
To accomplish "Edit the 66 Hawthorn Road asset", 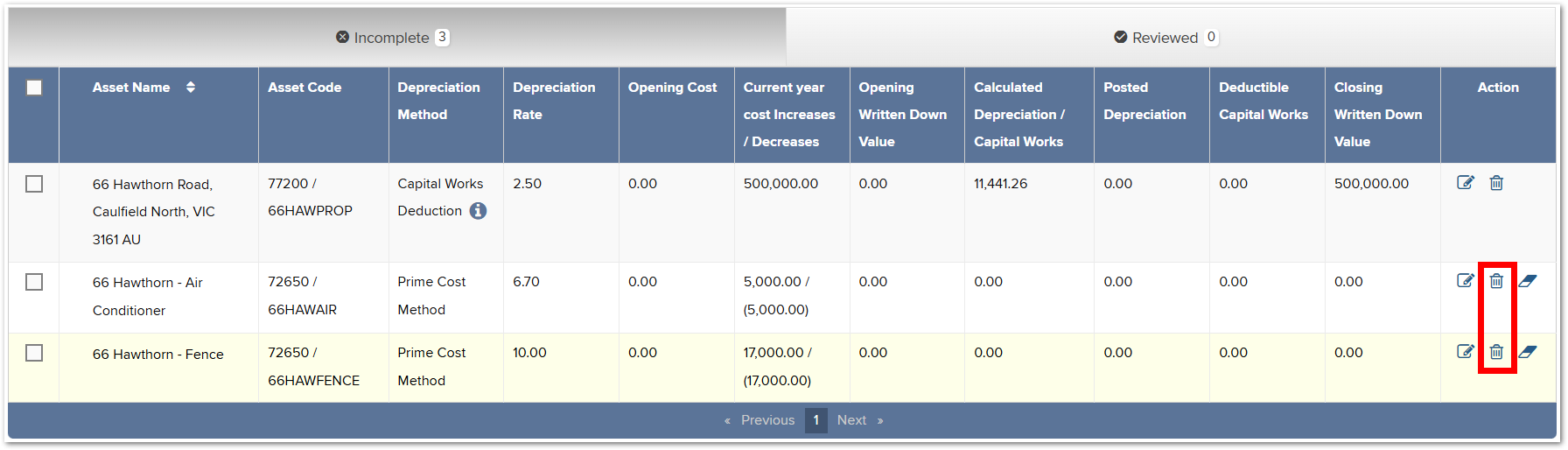I will (1466, 183).
